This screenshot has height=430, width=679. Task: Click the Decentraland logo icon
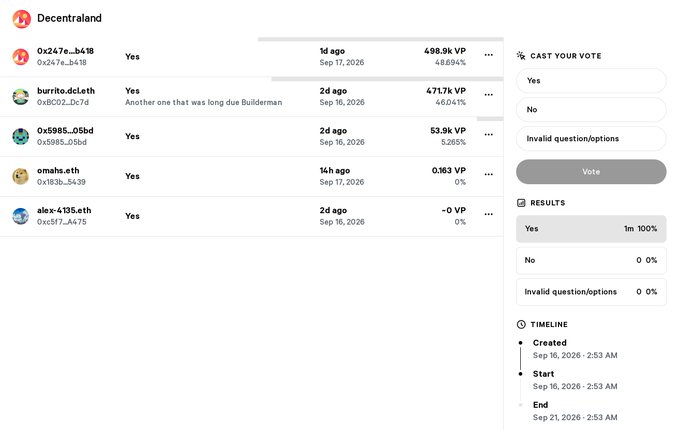click(x=21, y=19)
